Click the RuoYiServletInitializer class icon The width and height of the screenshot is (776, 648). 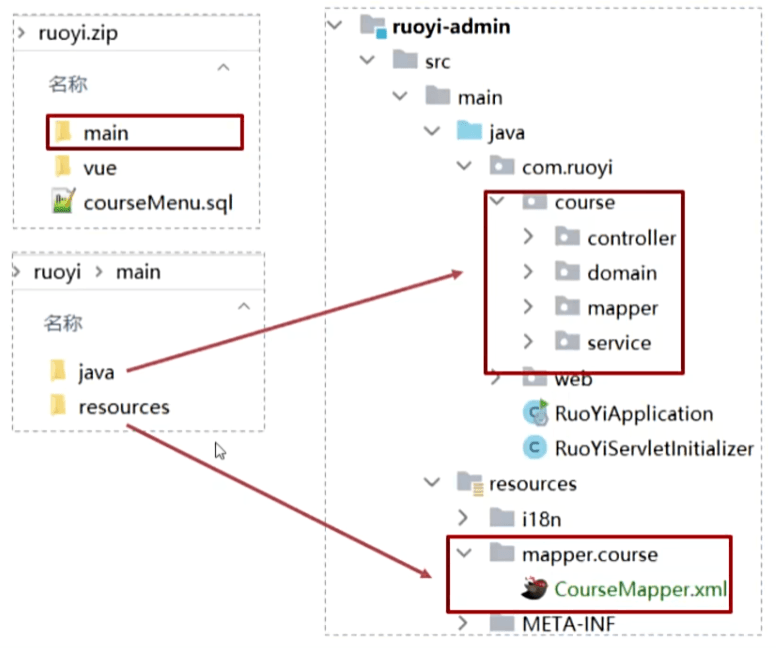click(x=534, y=448)
